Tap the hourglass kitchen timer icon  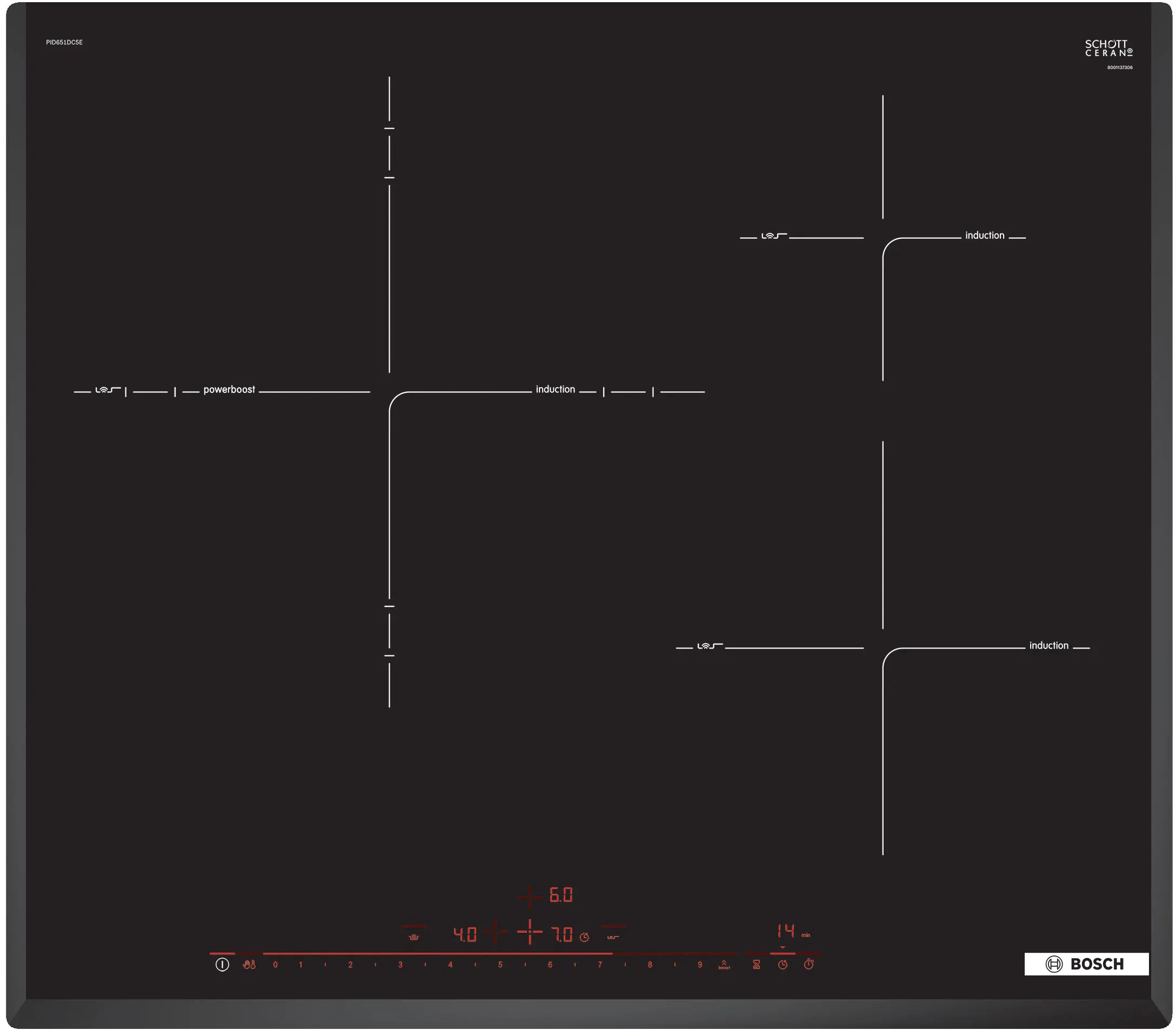756,965
